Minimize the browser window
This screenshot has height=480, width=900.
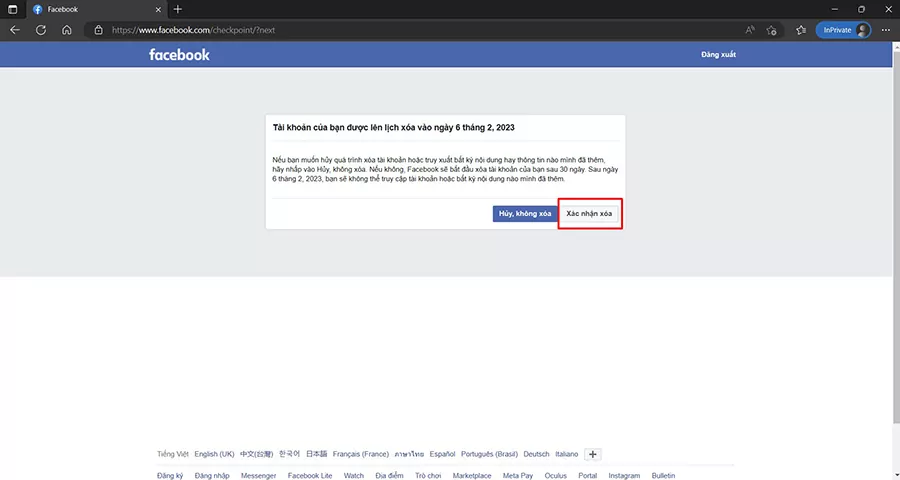point(835,9)
